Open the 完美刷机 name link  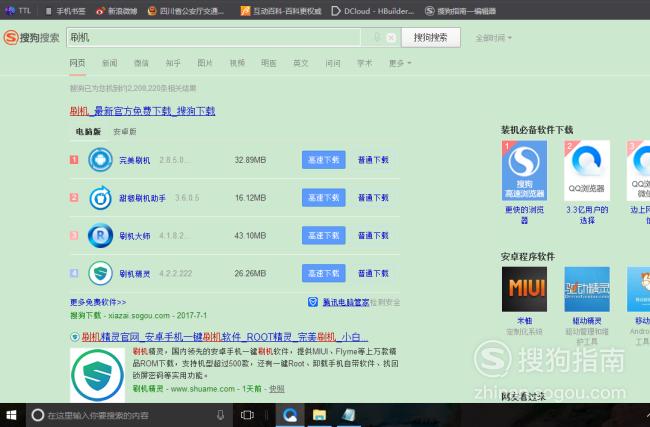tap(135, 160)
